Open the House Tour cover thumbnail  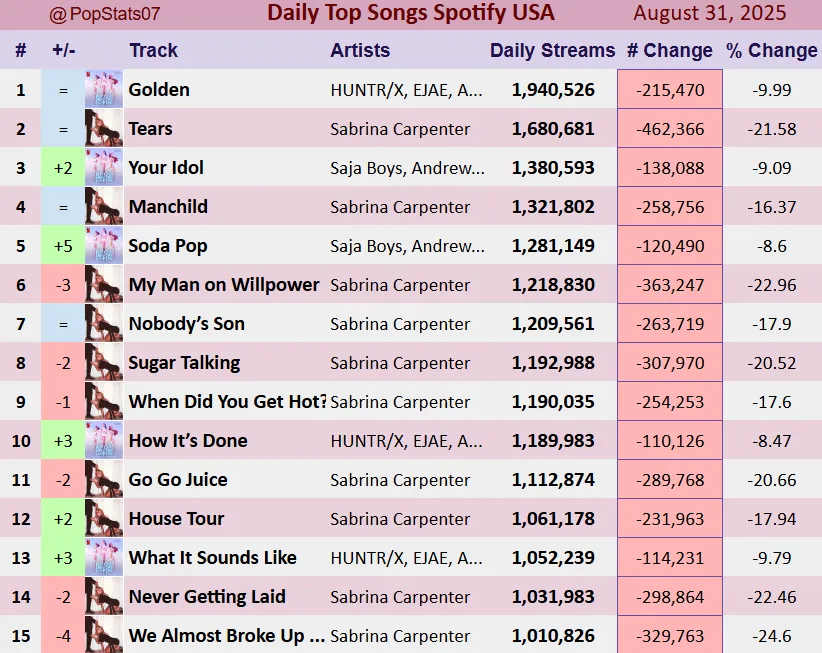pyautogui.click(x=104, y=518)
